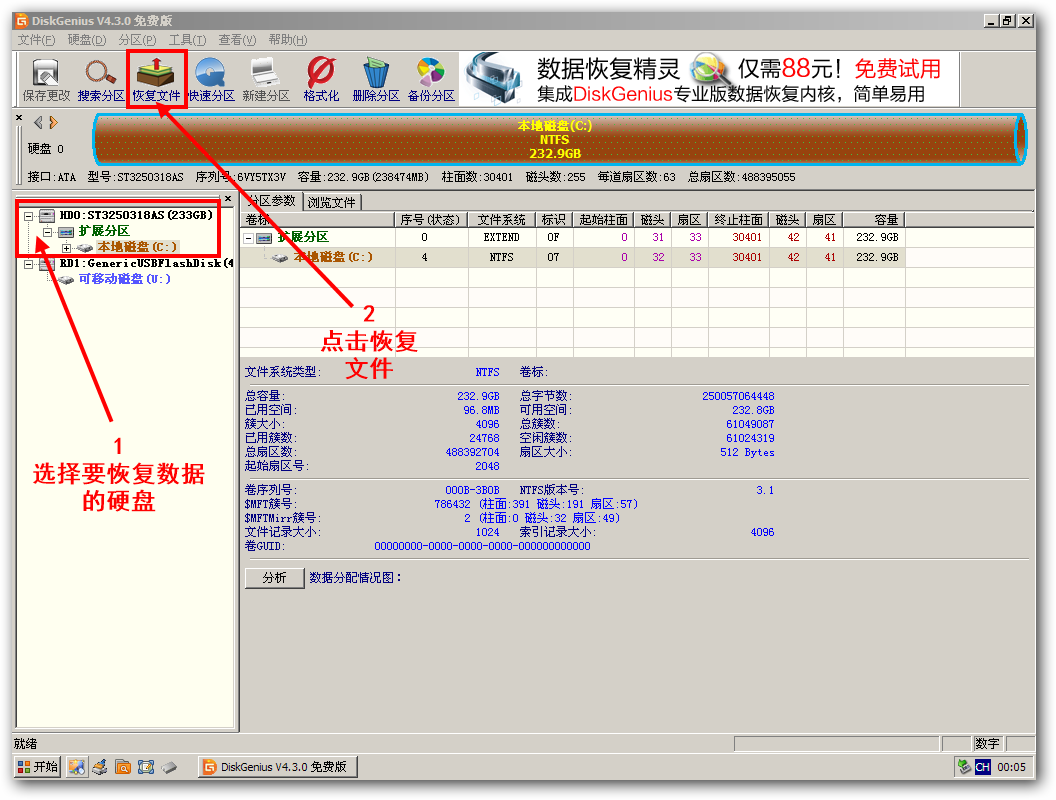Click the 文件系统 column header
This screenshot has height=800, width=1056.
point(502,220)
